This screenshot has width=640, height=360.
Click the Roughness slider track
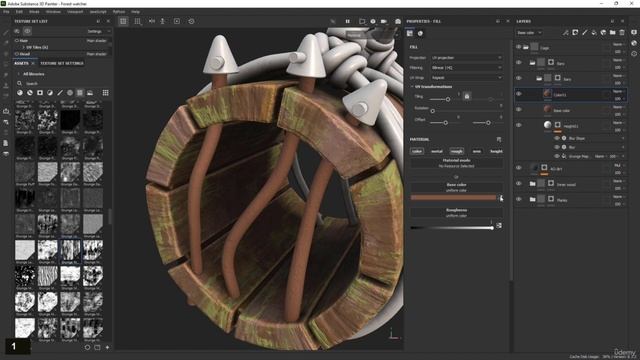[x=451, y=228]
